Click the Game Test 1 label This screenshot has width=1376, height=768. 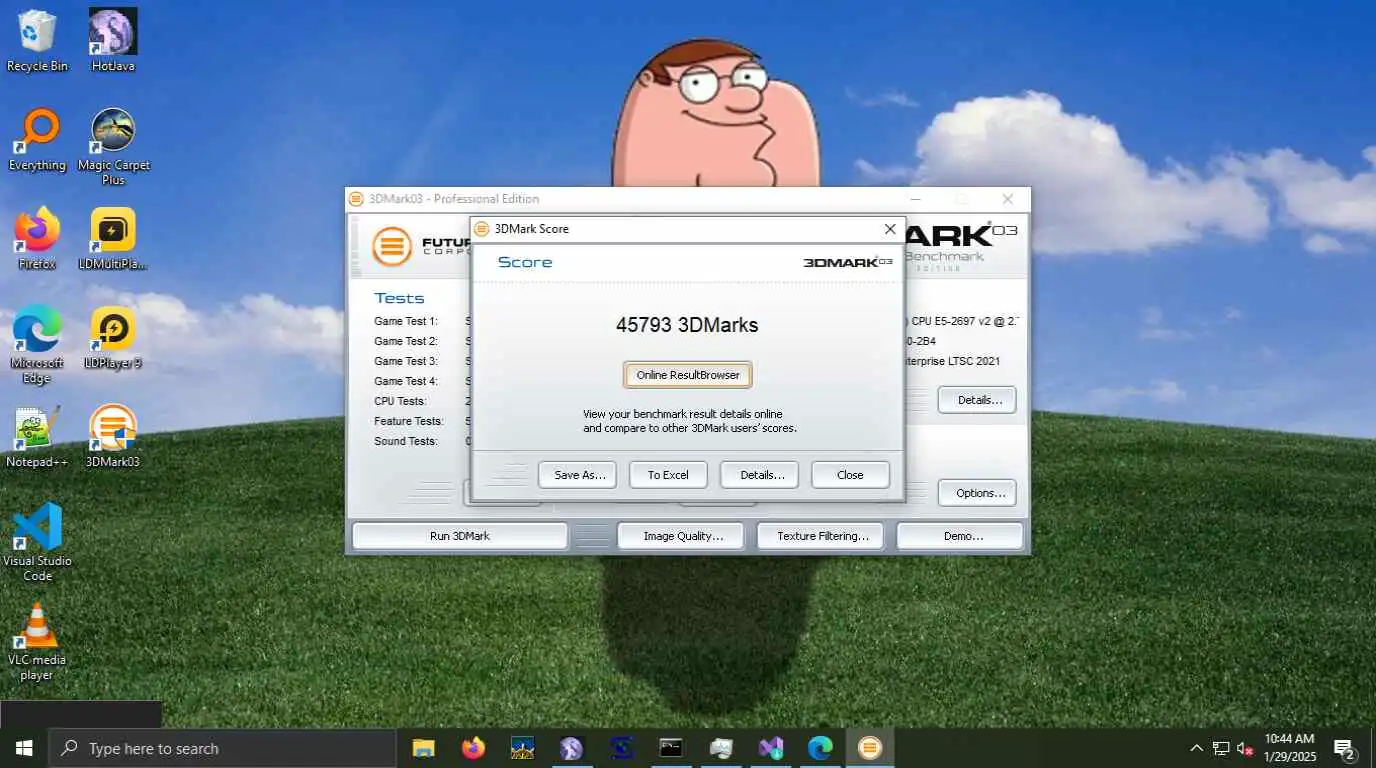point(406,321)
